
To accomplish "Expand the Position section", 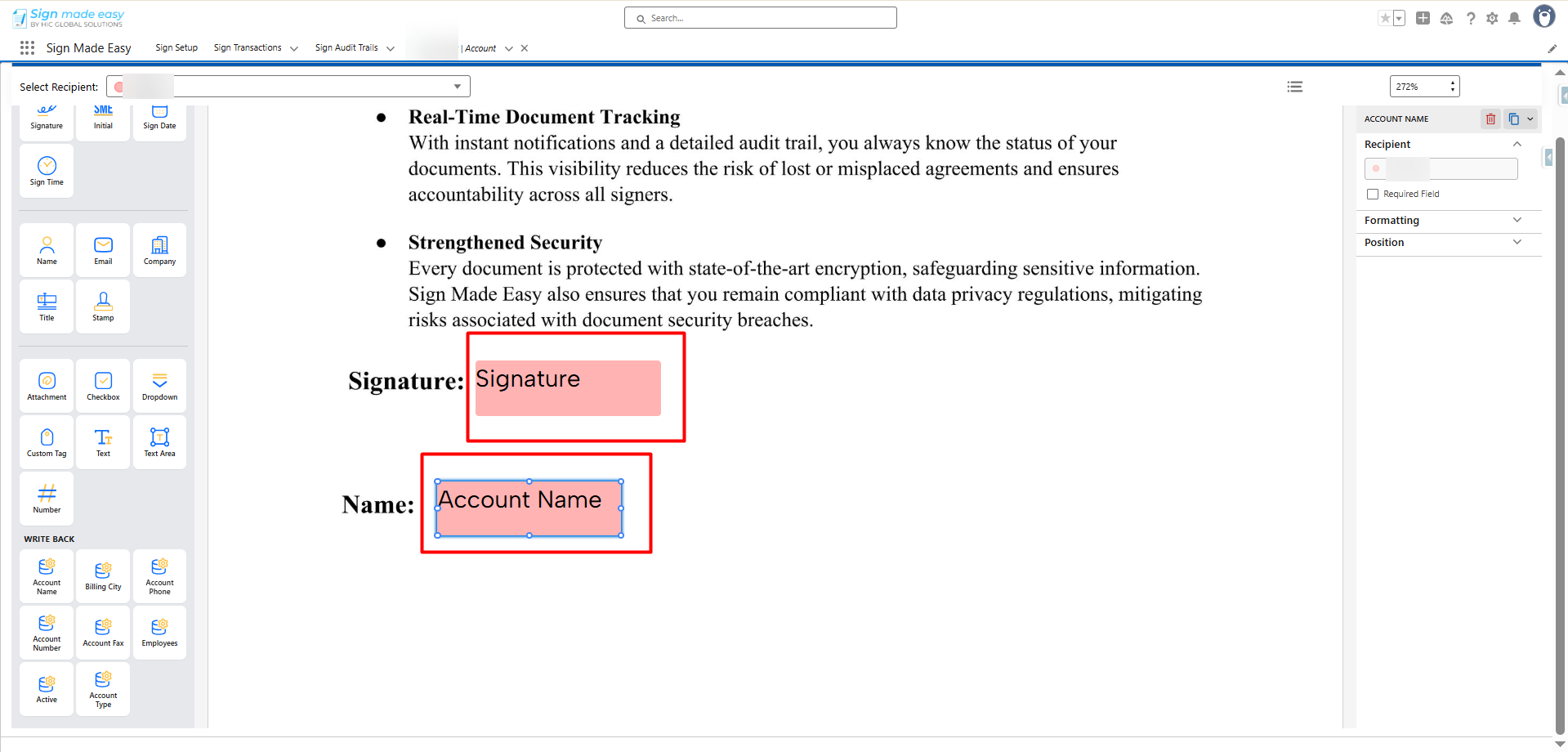I will pyautogui.click(x=1517, y=242).
